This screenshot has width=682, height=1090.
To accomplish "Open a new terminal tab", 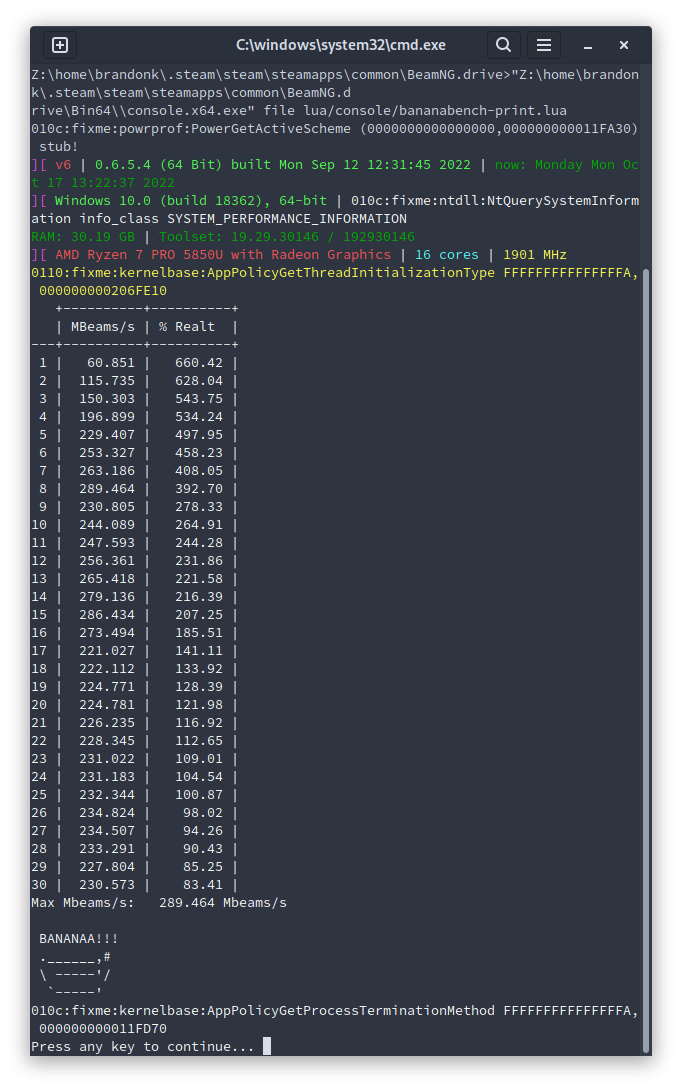I will (60, 45).
